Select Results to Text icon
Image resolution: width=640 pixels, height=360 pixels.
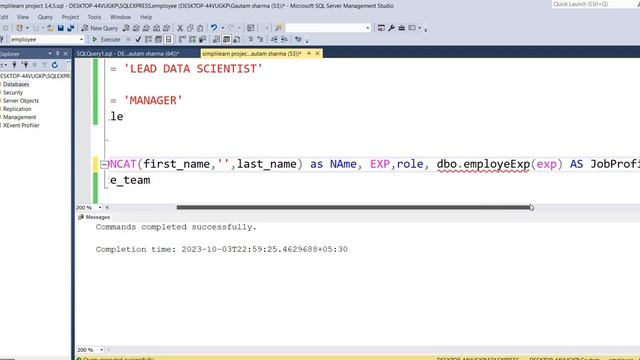pyautogui.click(x=216, y=40)
